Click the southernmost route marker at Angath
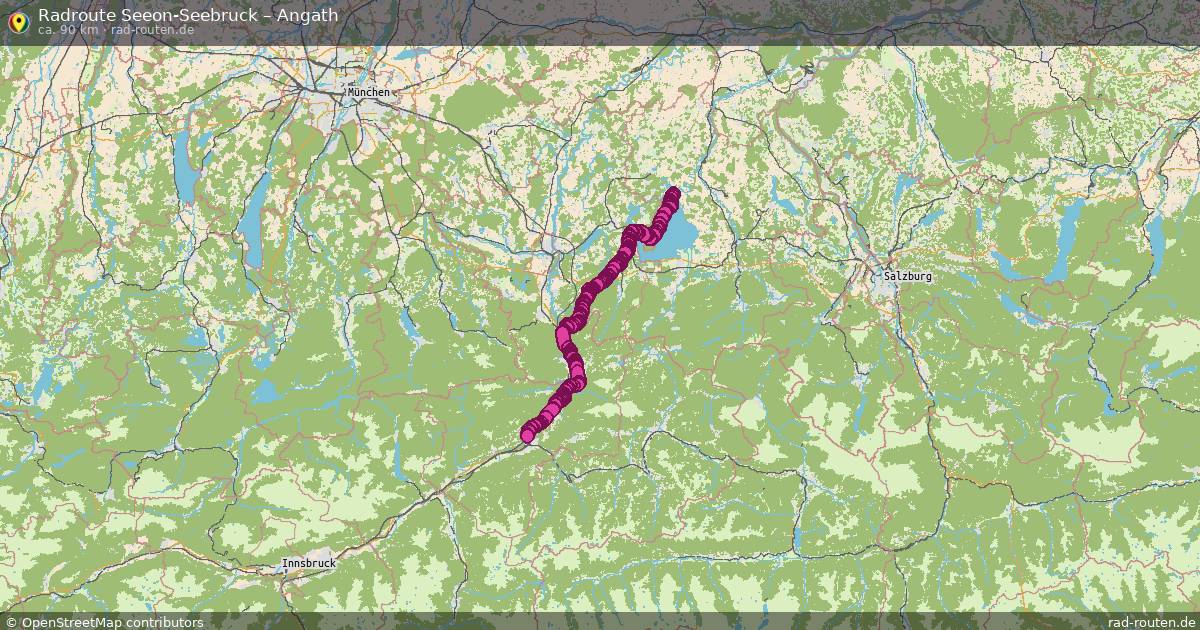Viewport: 1200px width, 630px height. pyautogui.click(x=528, y=435)
